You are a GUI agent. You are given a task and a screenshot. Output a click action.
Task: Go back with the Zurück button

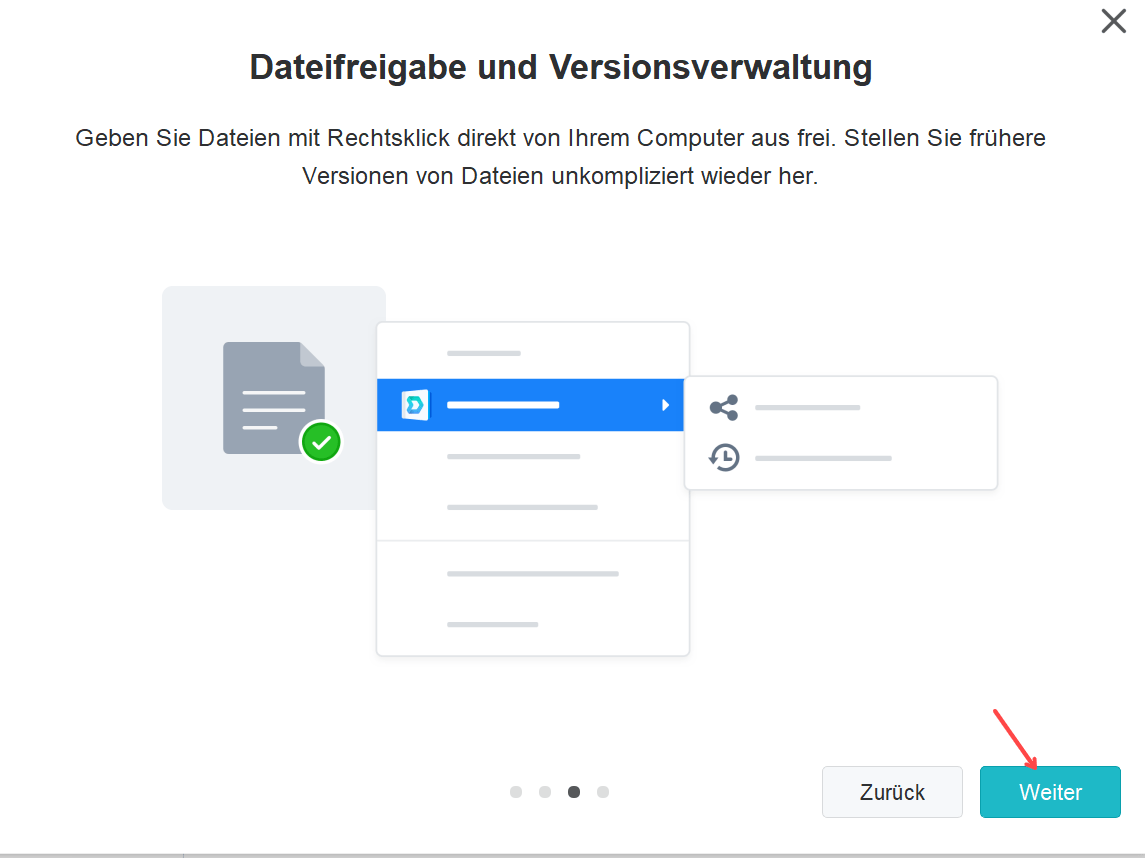[x=892, y=792]
